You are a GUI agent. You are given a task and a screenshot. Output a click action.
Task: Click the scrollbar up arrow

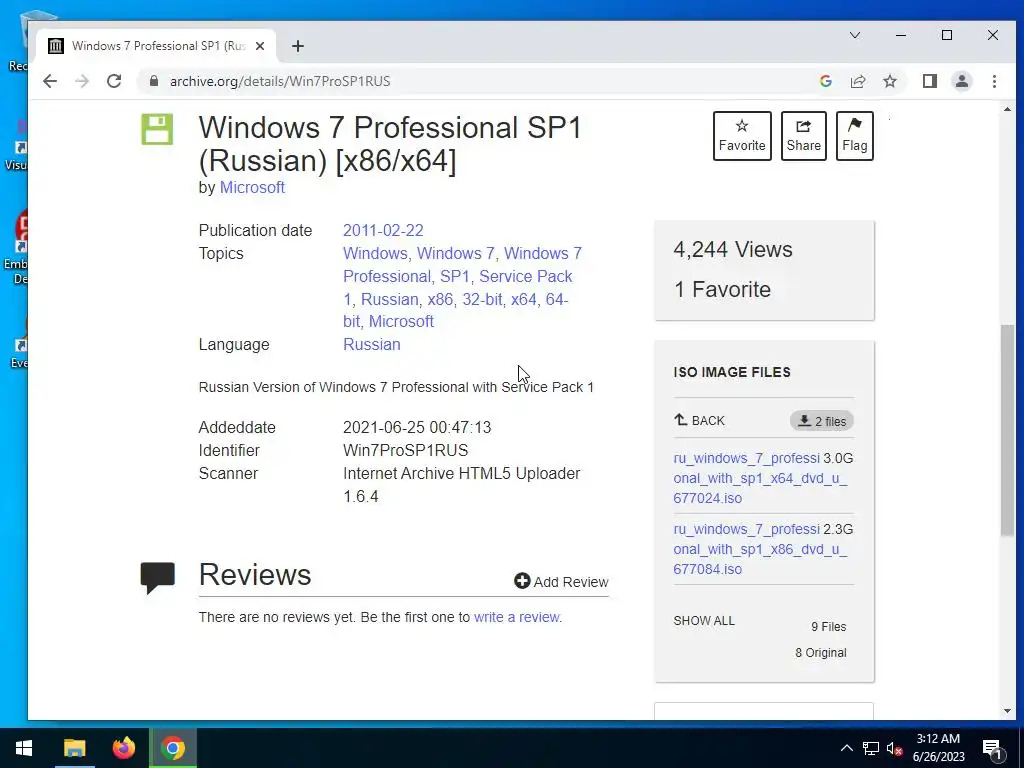pyautogui.click(x=1007, y=110)
